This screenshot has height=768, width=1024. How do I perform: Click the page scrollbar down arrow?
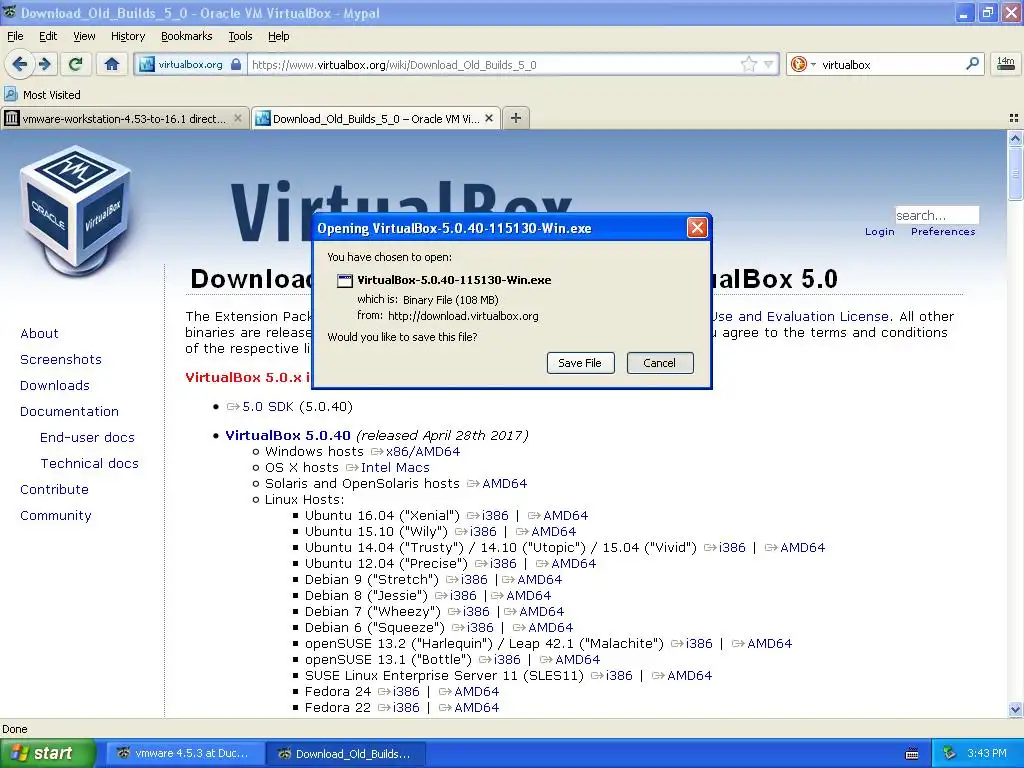click(1015, 709)
